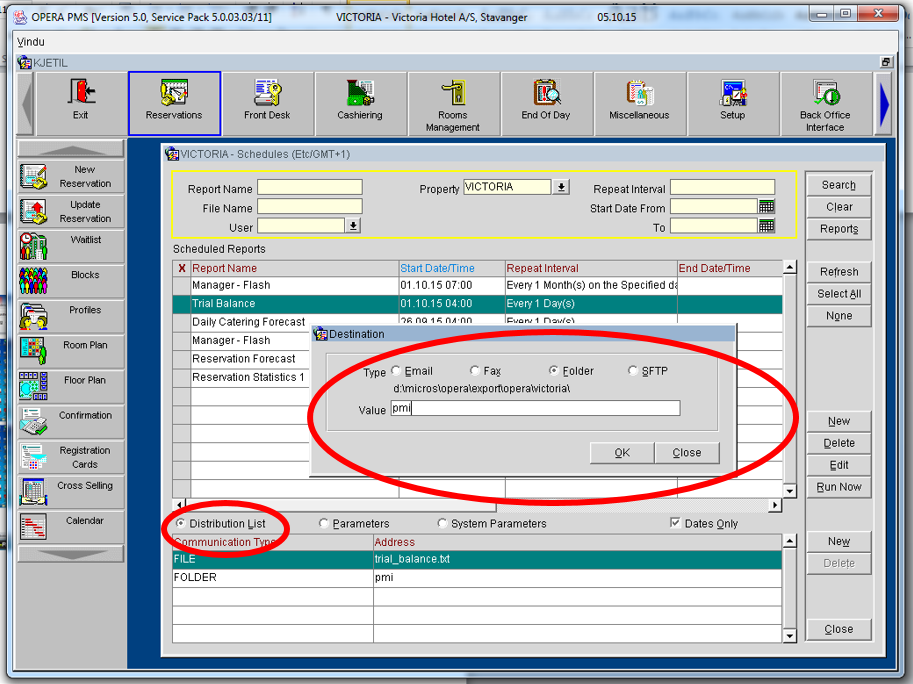913x684 pixels.
Task: Toggle the Dates Only checkbox
Action: (675, 523)
